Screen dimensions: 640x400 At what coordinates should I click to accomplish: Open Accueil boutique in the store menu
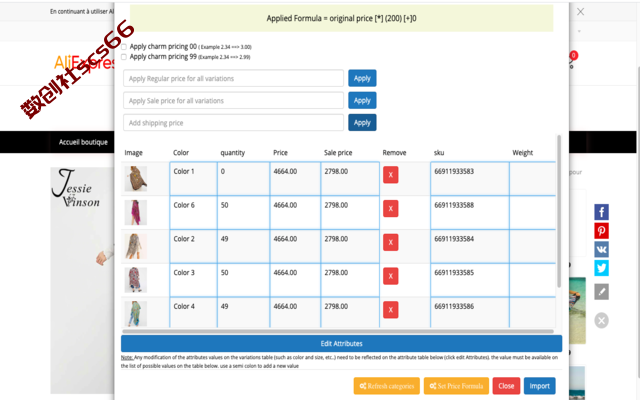[83, 142]
